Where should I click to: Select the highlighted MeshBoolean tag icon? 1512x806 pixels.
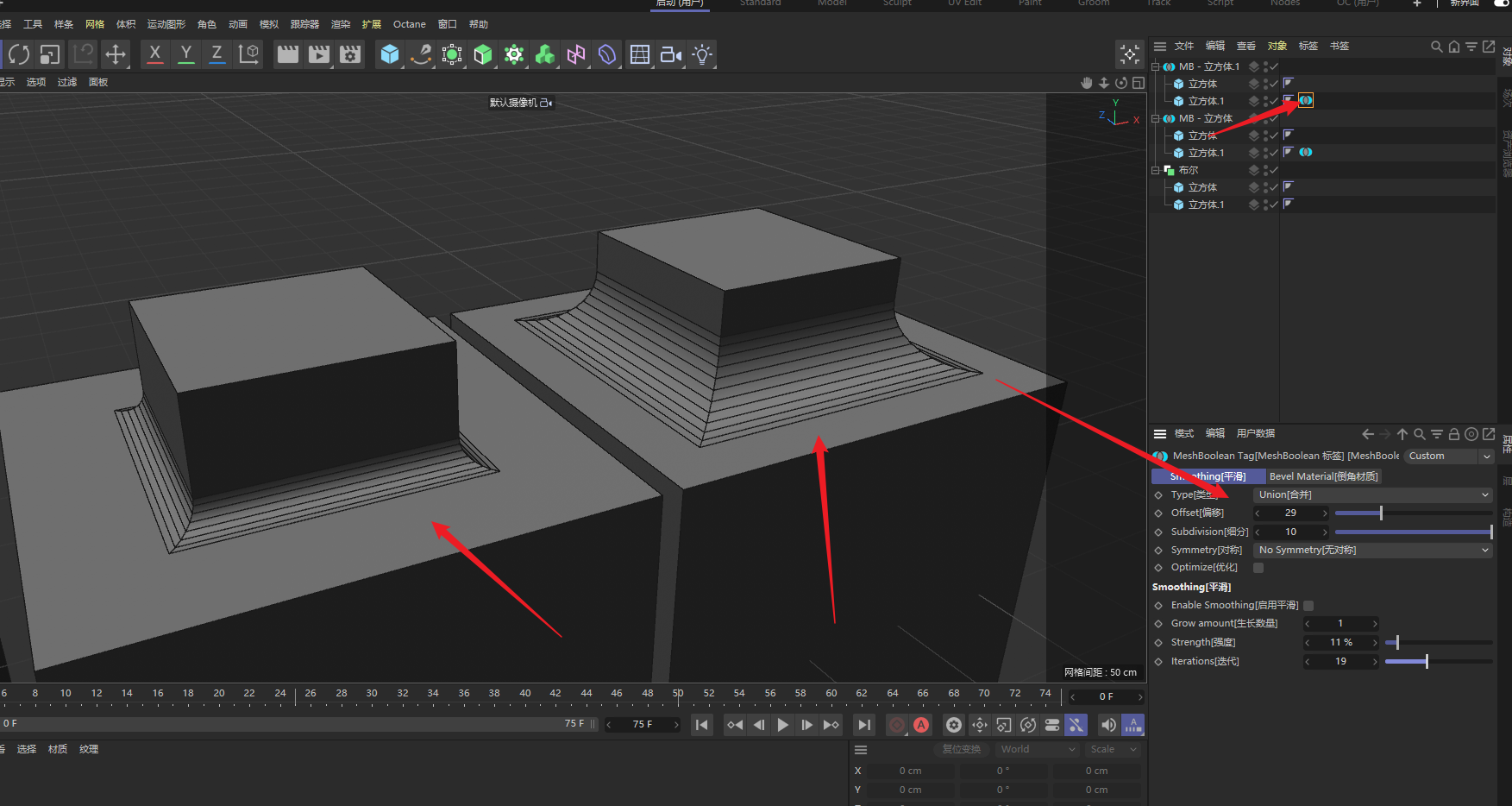tap(1306, 101)
